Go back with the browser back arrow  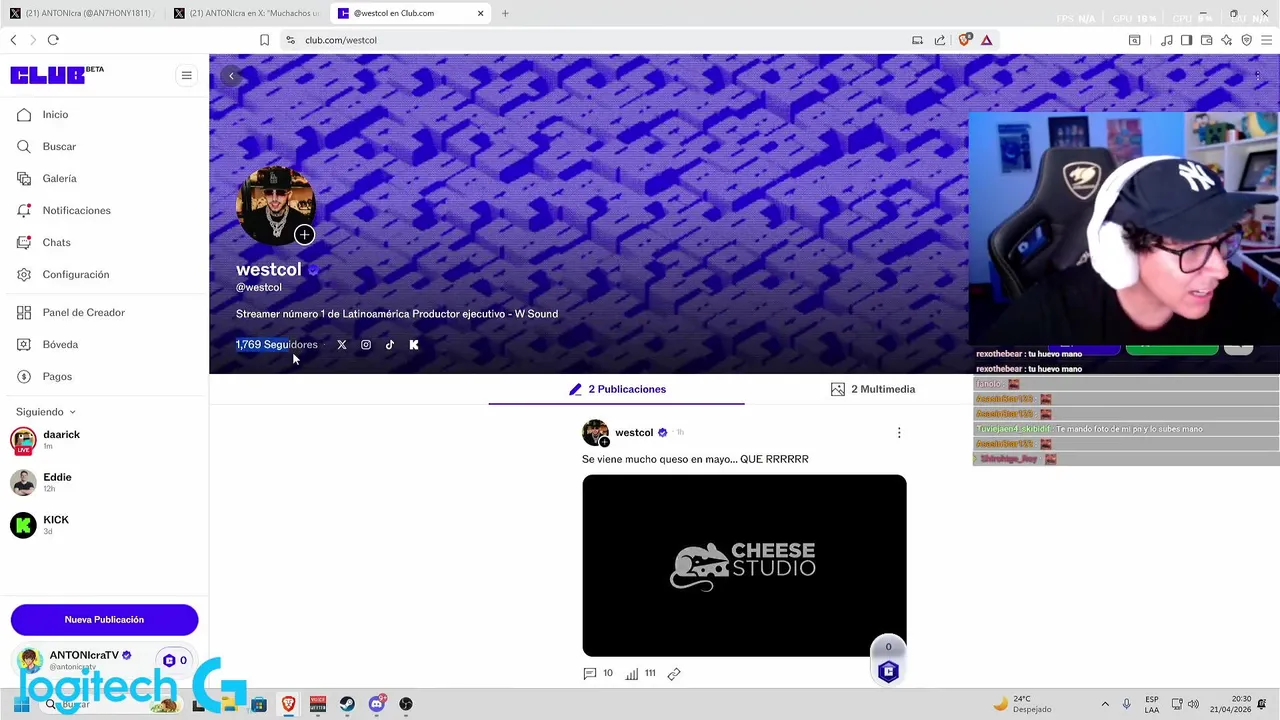tap(13, 40)
